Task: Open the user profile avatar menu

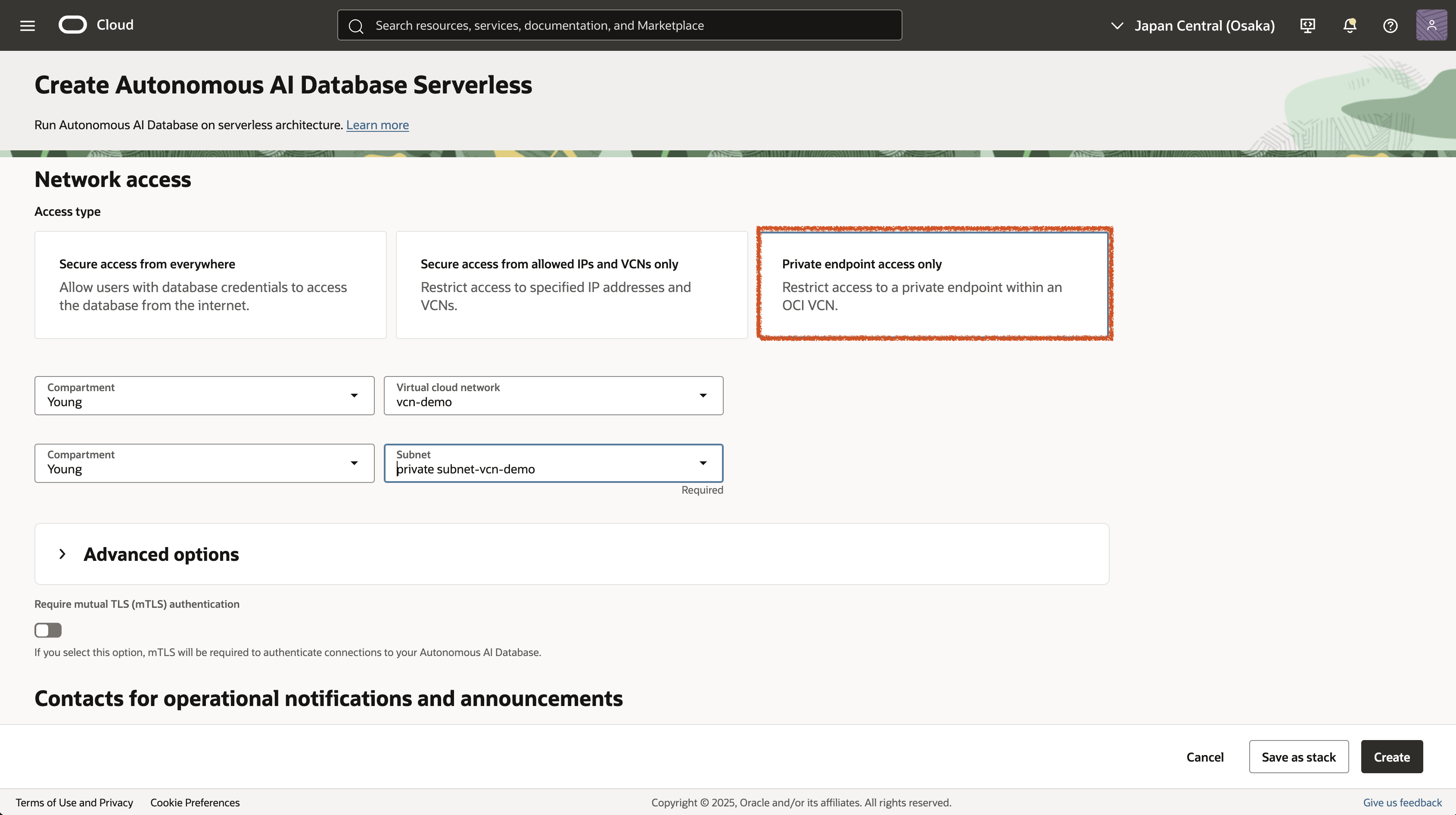Action: pyautogui.click(x=1431, y=25)
